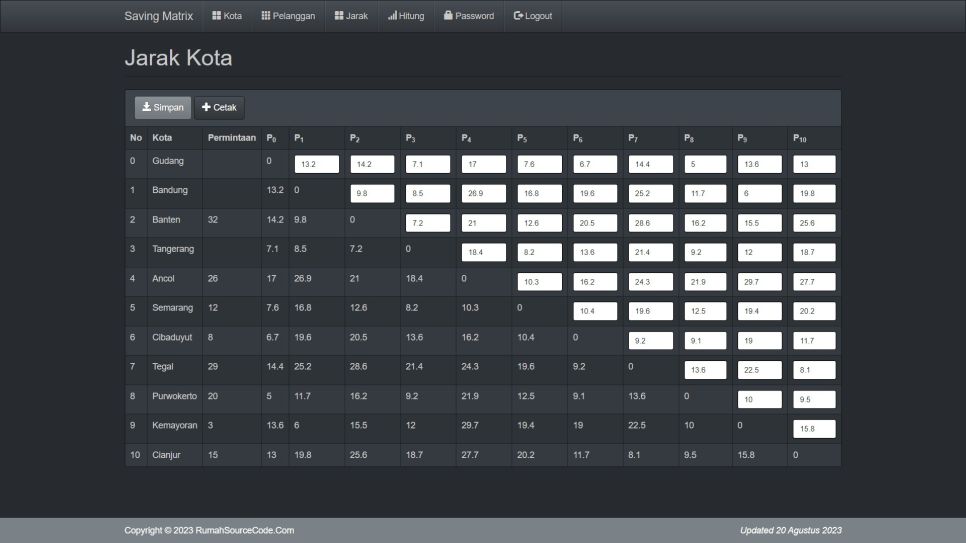Edit Gudang to P1 distance field 13.2
The width and height of the screenshot is (966, 543).
(x=316, y=164)
